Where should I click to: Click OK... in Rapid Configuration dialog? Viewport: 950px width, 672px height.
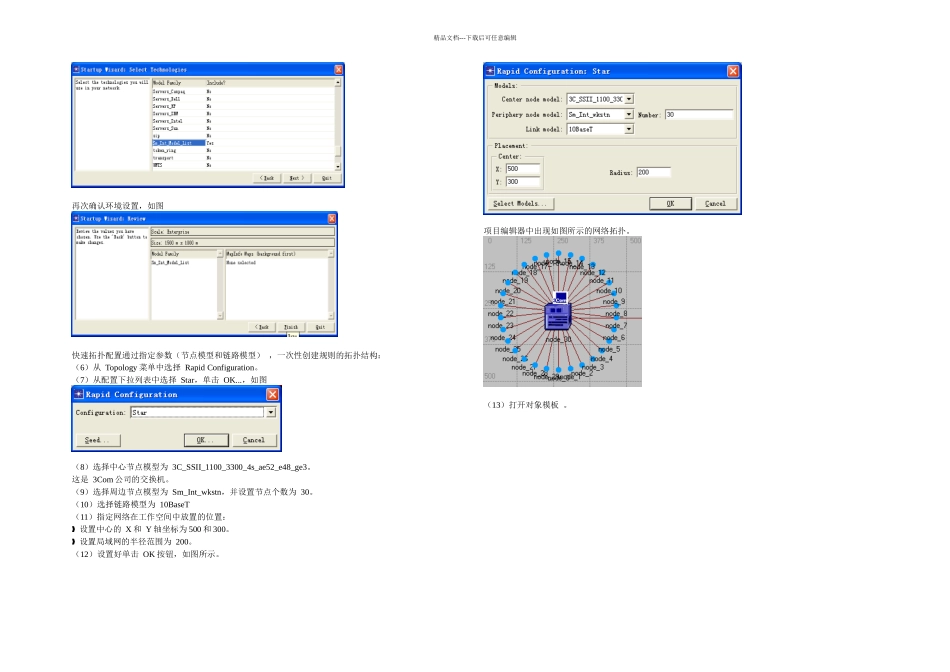click(206, 440)
